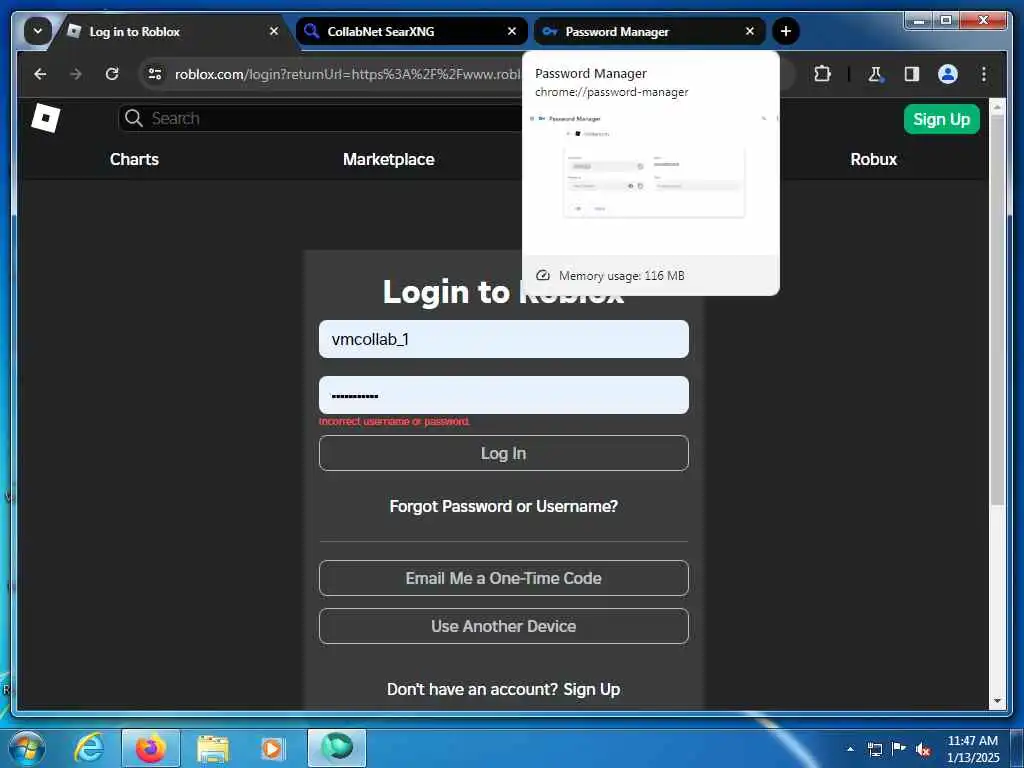This screenshot has width=1024, height=768.
Task: Reload the Roblox login page
Action: tap(112, 74)
